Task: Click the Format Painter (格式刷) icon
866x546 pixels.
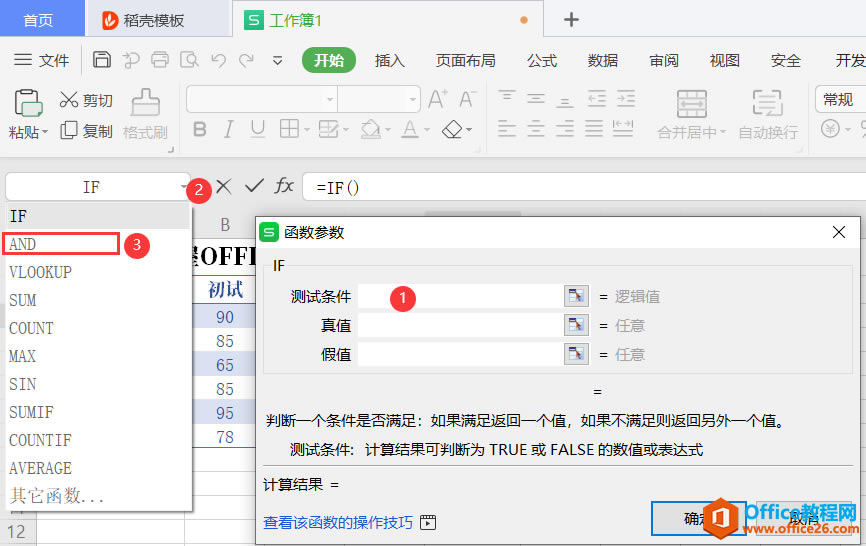Action: (145, 103)
